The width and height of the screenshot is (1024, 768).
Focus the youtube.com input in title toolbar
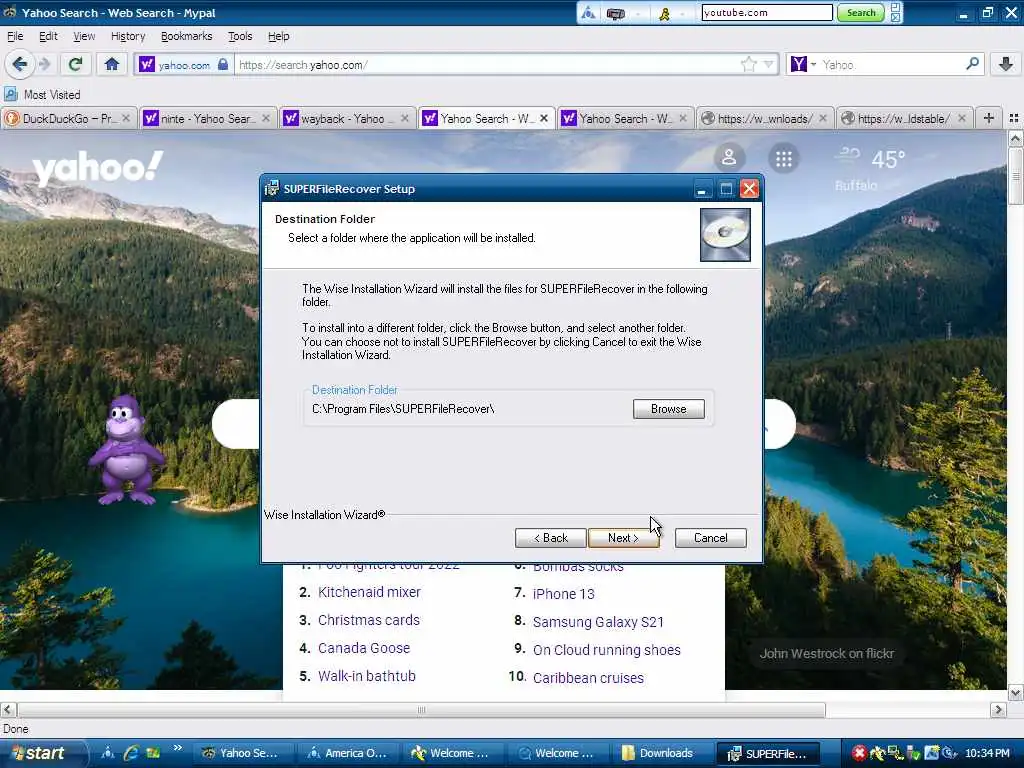tap(767, 12)
